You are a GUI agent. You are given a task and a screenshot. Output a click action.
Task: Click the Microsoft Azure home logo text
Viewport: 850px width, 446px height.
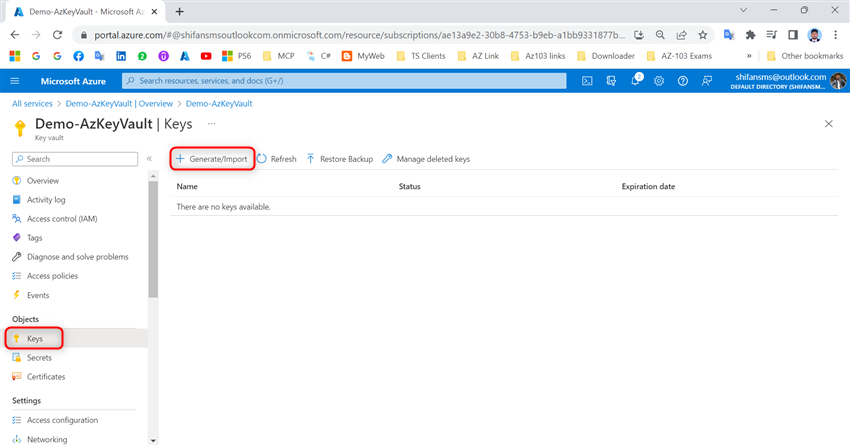pyautogui.click(x=73, y=81)
